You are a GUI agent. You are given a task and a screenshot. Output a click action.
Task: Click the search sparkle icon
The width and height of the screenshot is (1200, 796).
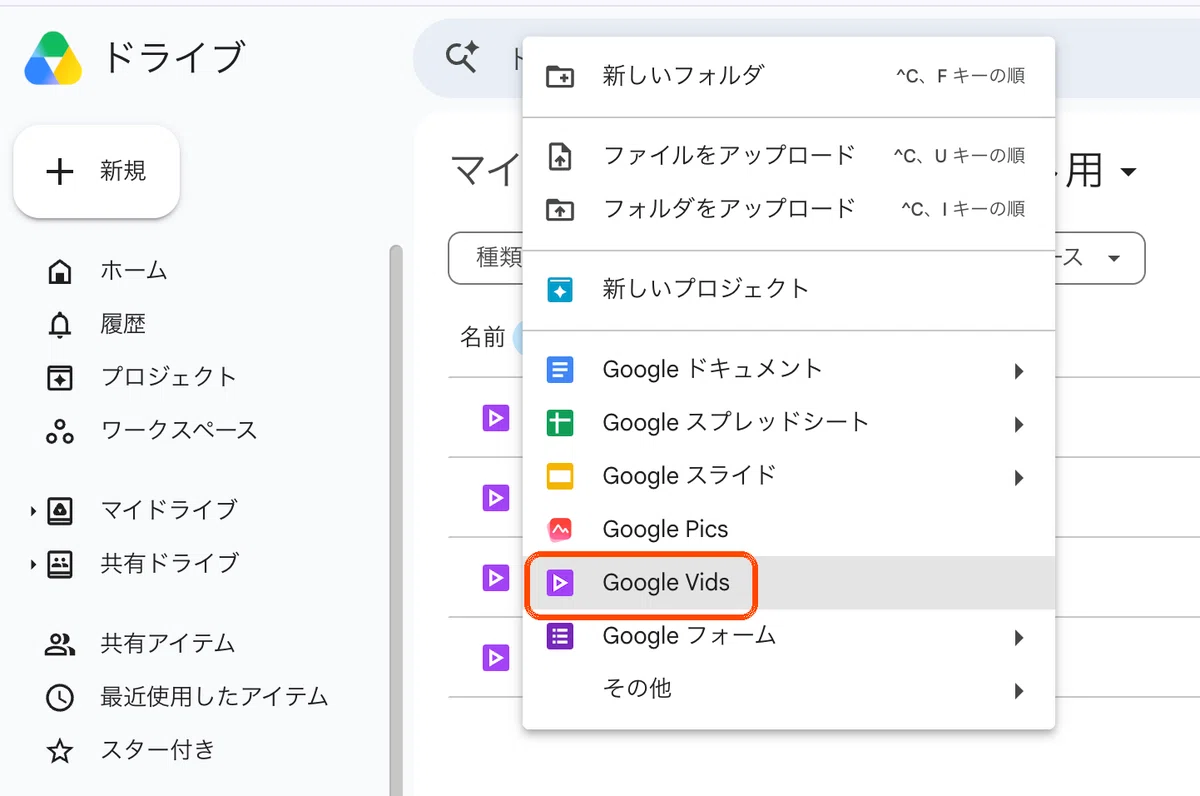(x=461, y=57)
